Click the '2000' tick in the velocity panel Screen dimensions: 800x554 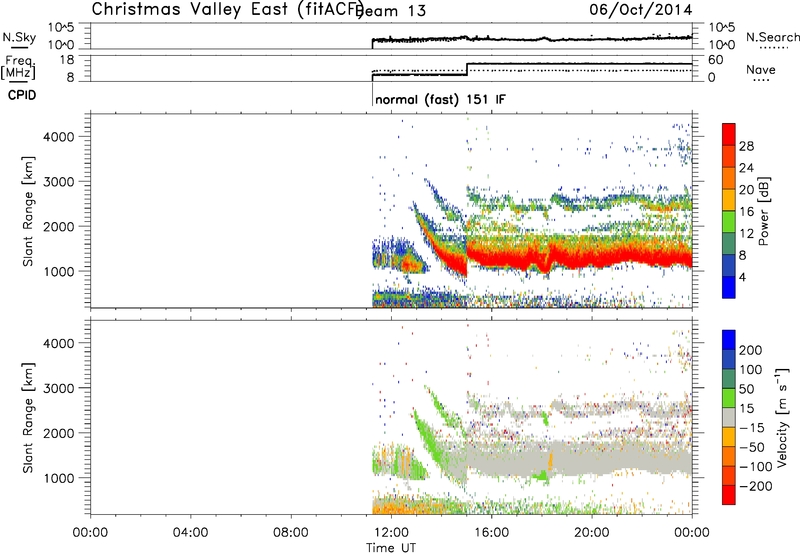click(x=59, y=433)
